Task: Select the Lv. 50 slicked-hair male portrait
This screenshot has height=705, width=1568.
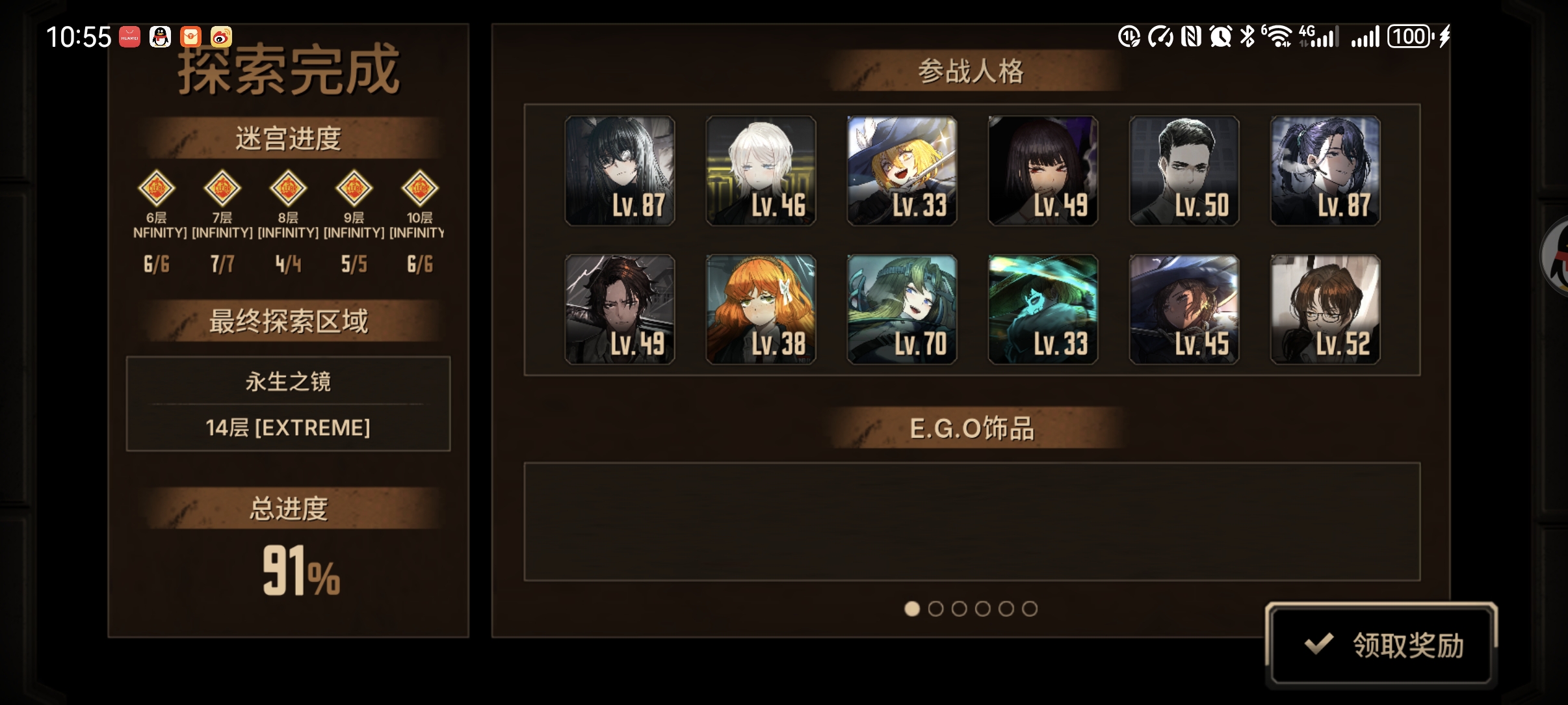Action: tap(1184, 171)
